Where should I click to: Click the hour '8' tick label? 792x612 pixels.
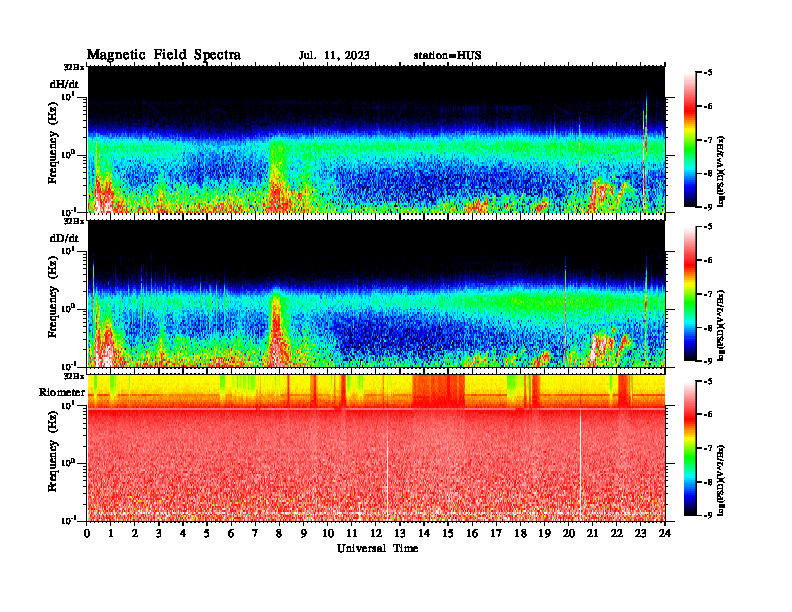coord(279,533)
